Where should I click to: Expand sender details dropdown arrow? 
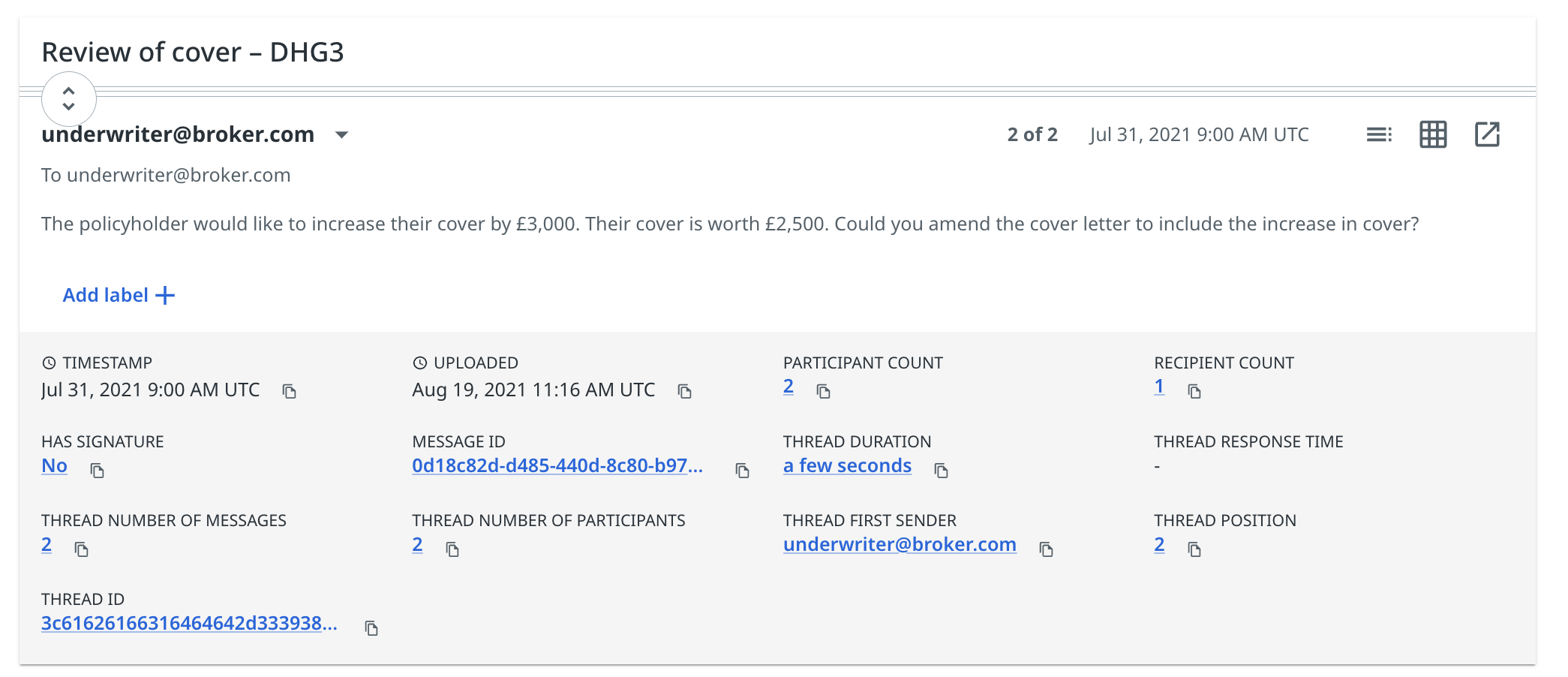click(341, 135)
